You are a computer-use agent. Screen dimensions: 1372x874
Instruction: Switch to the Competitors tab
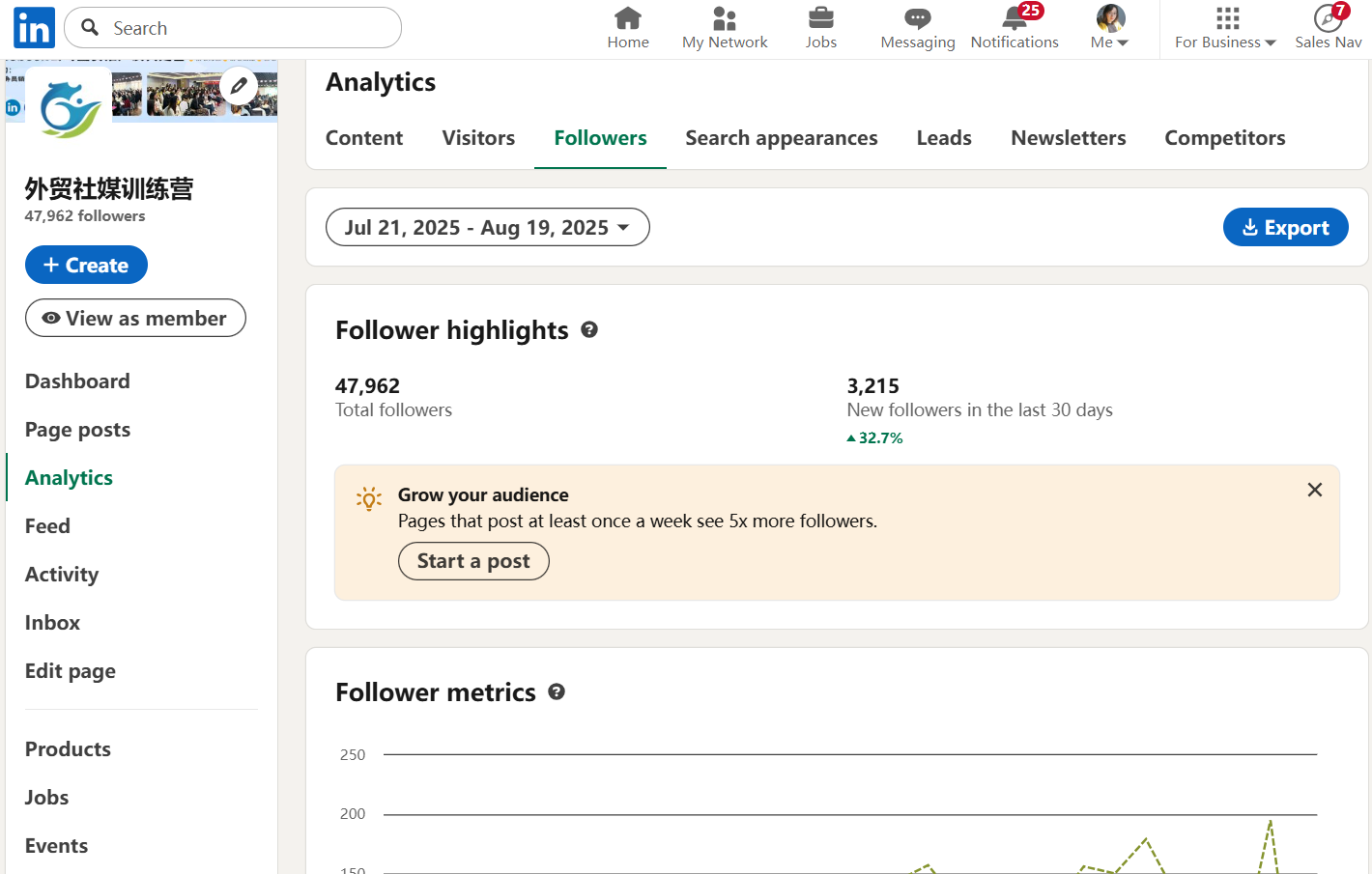pyautogui.click(x=1224, y=138)
